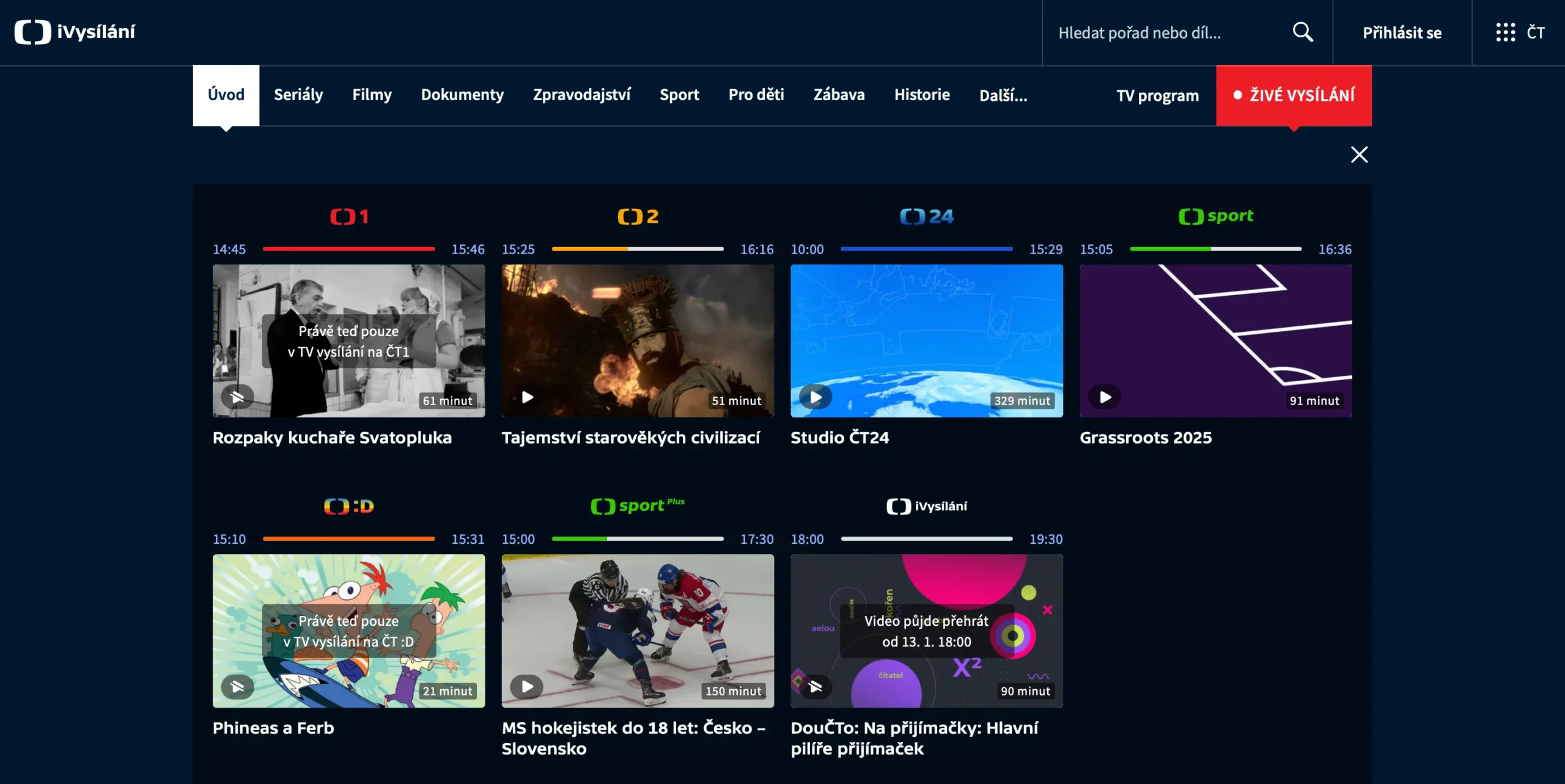1565x784 pixels.
Task: Play Studio ČT24 live stream
Action: 816,397
